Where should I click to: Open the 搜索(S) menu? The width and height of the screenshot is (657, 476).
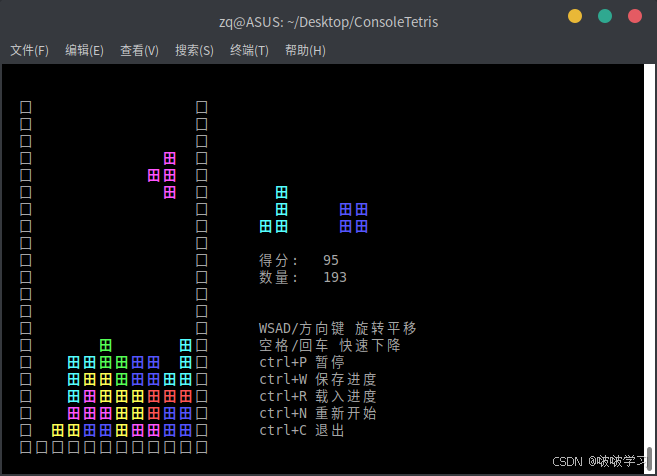194,51
